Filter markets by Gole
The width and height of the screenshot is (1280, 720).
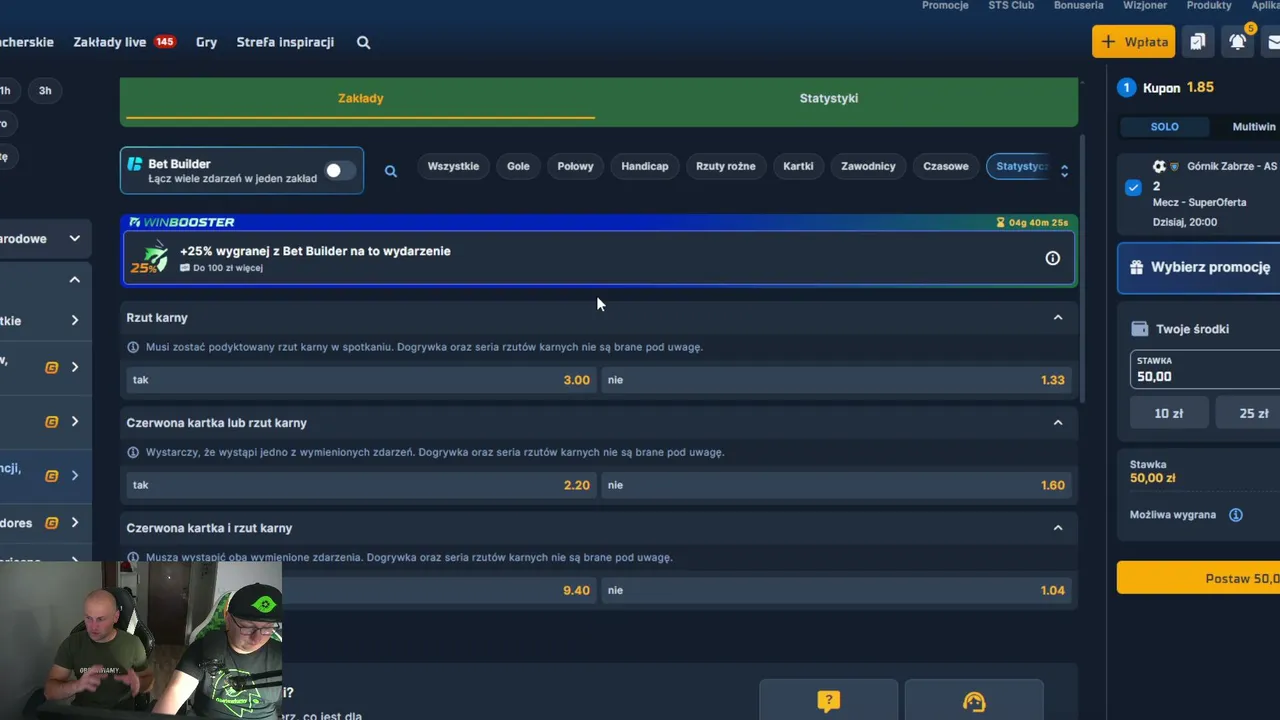[x=518, y=166]
